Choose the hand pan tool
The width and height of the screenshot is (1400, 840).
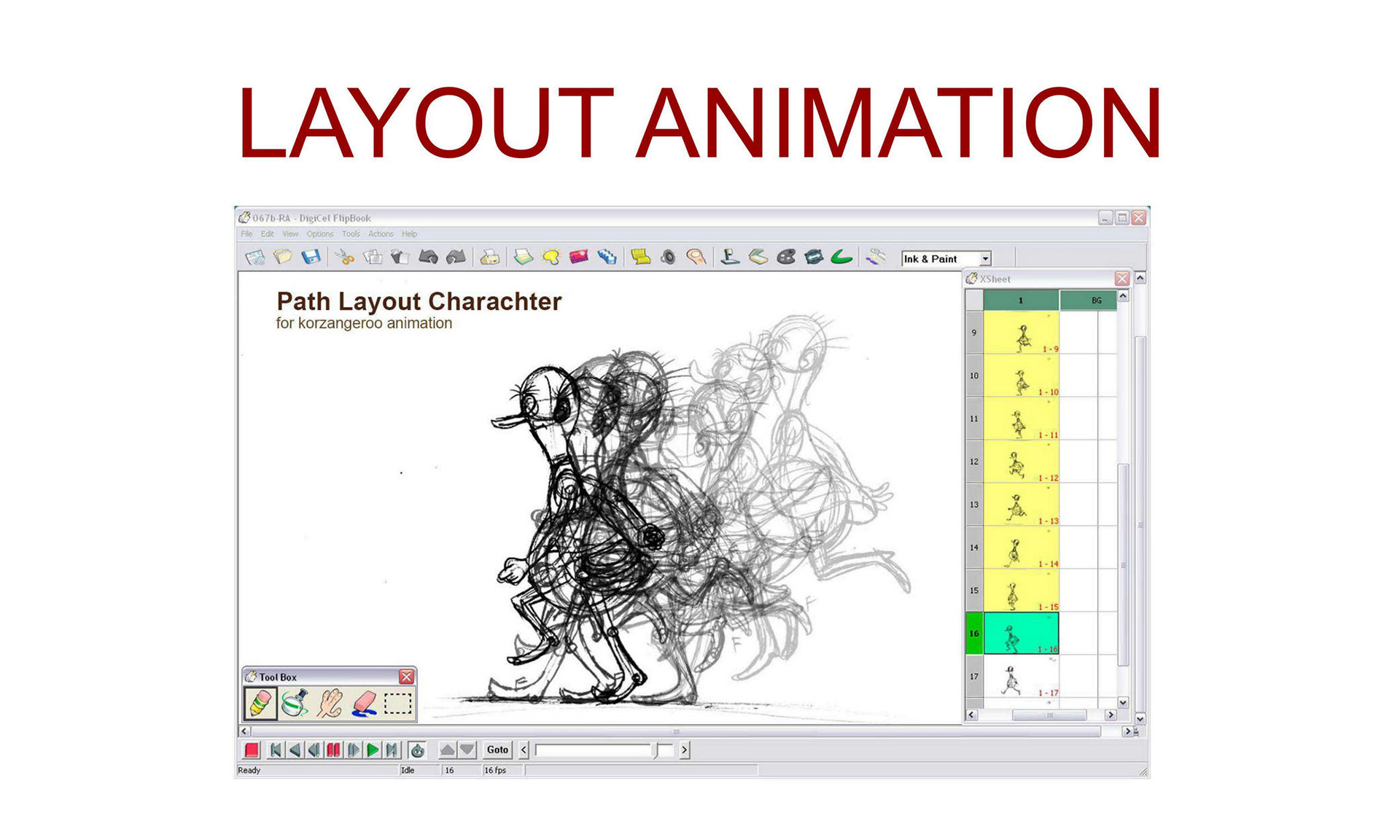[x=330, y=704]
